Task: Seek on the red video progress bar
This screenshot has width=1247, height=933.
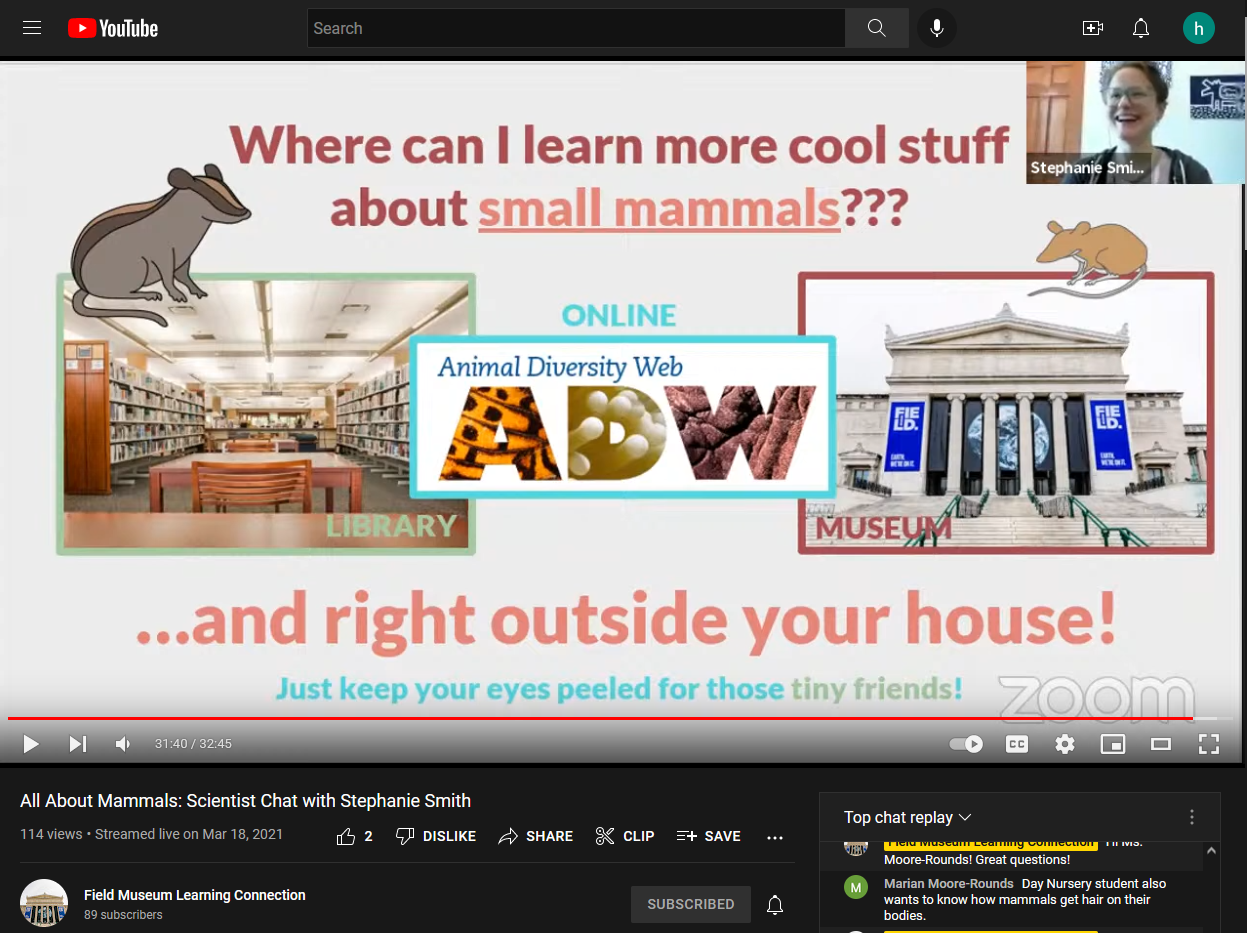Action: tap(620, 718)
